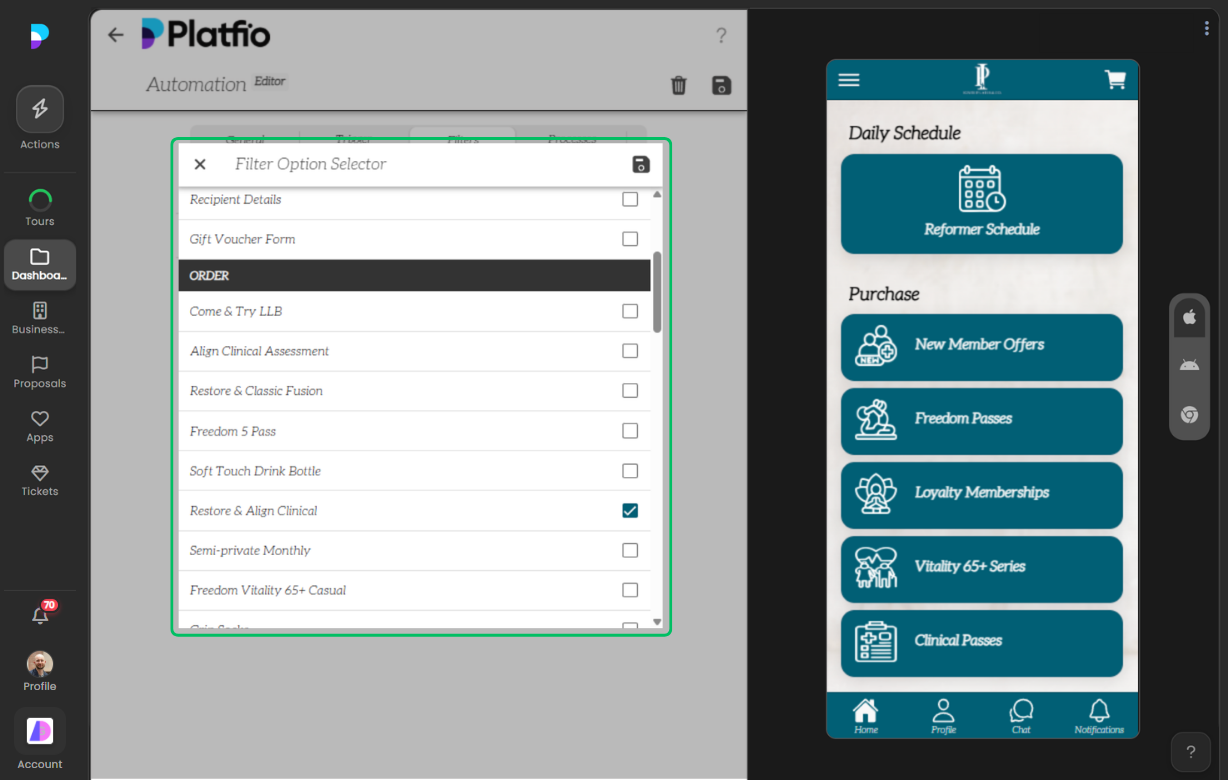
Task: Open notifications bell with 70 badge
Action: coord(40,616)
